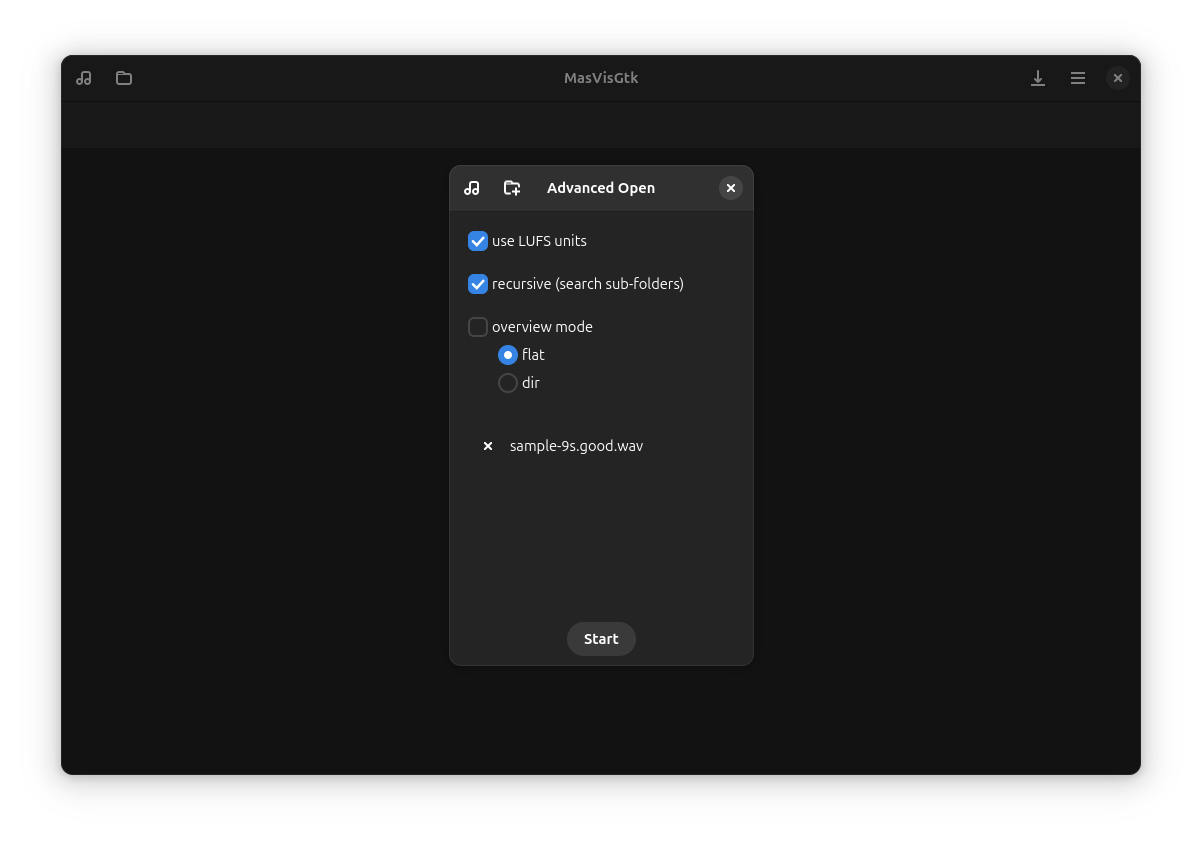This screenshot has height=842, width=1202.
Task: Select the flat radio option
Action: pos(508,355)
